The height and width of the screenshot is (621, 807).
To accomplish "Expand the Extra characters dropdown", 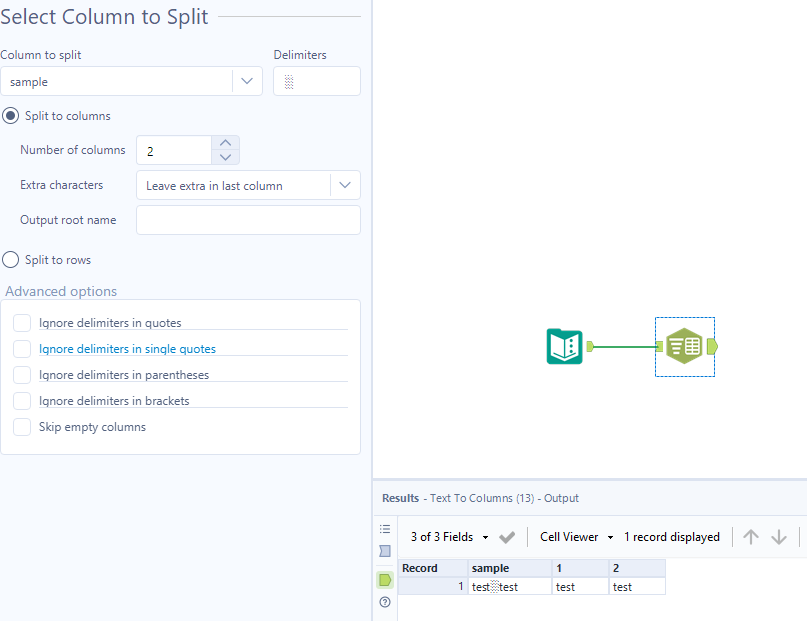I will coord(345,185).
